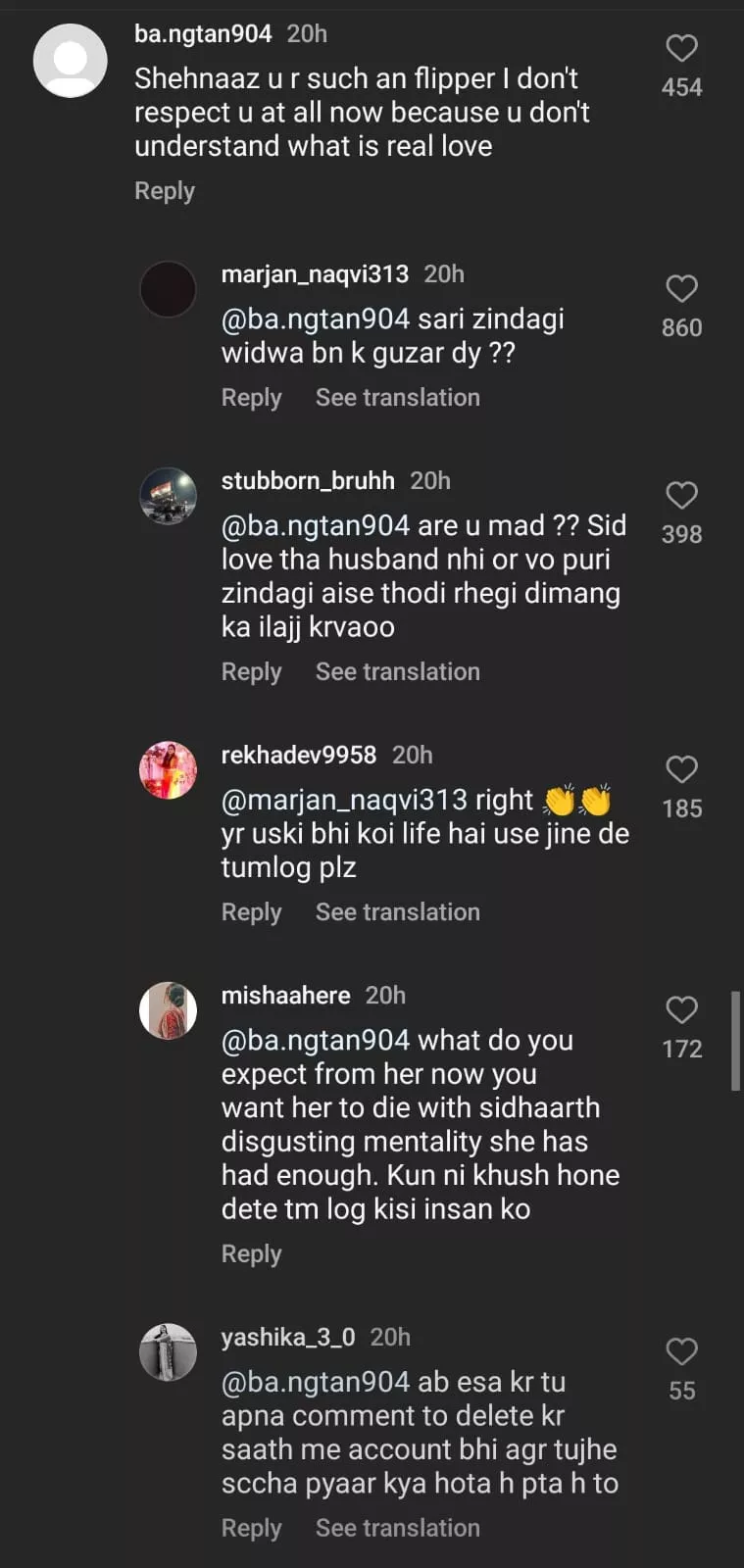Open the mishaahere username link

pyautogui.click(x=285, y=996)
